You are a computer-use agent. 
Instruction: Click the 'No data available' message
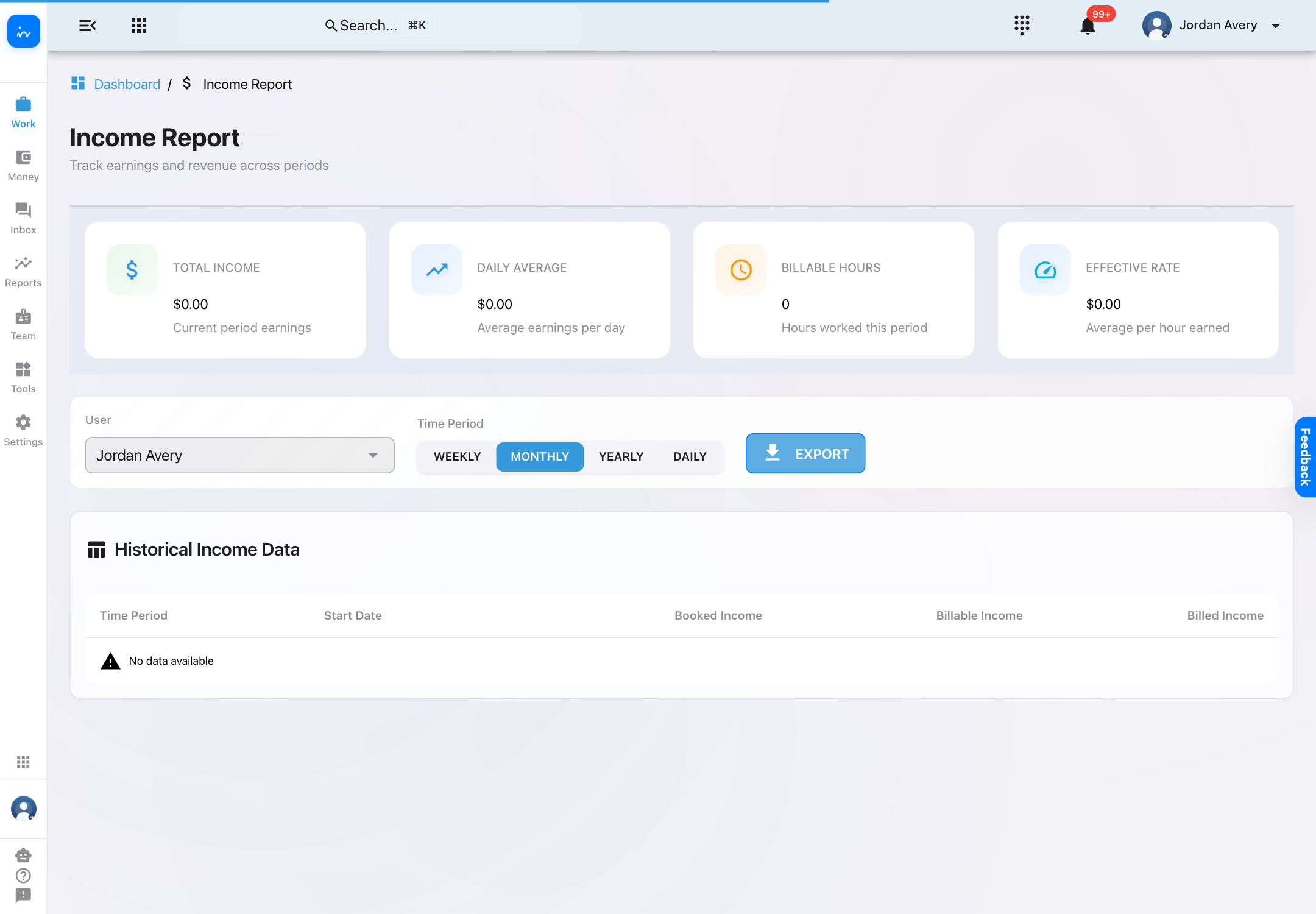[171, 661]
